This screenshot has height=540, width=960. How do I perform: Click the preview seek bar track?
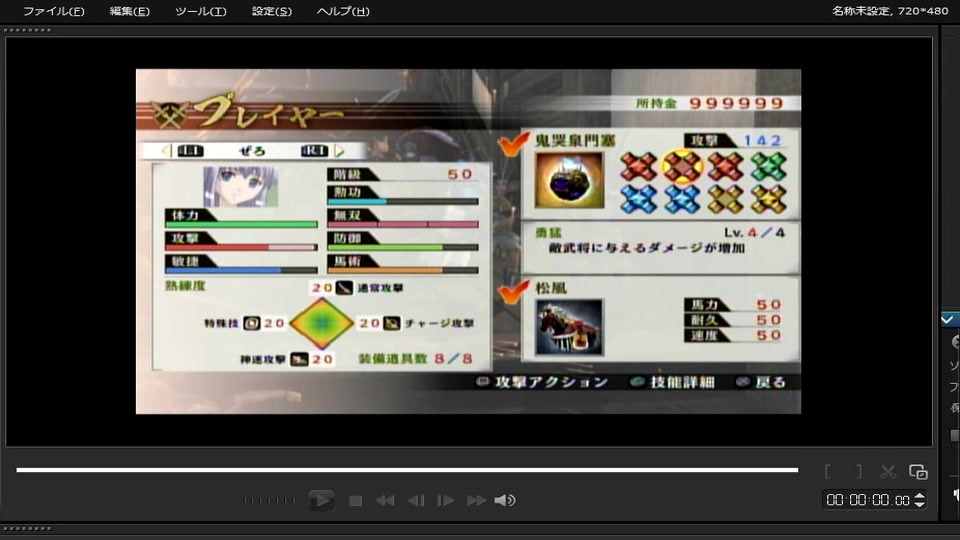[x=407, y=470]
